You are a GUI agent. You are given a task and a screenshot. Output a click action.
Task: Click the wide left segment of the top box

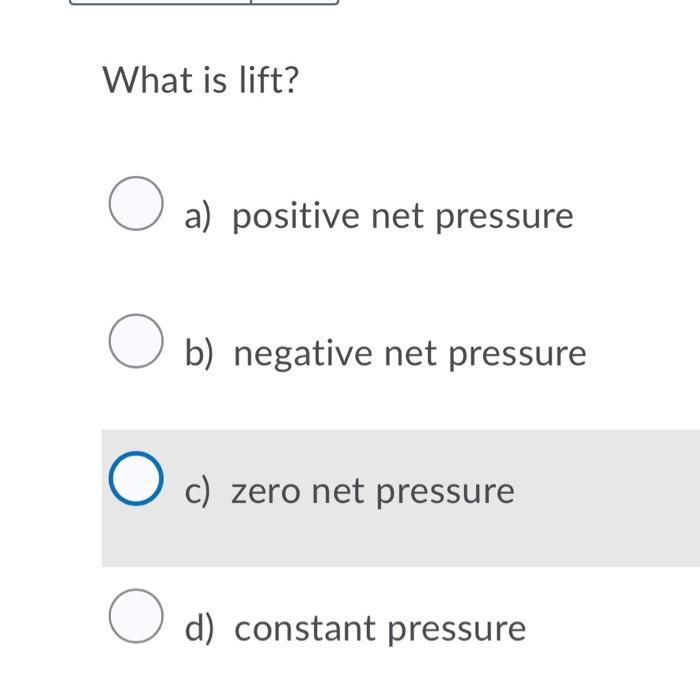(x=160, y=2)
